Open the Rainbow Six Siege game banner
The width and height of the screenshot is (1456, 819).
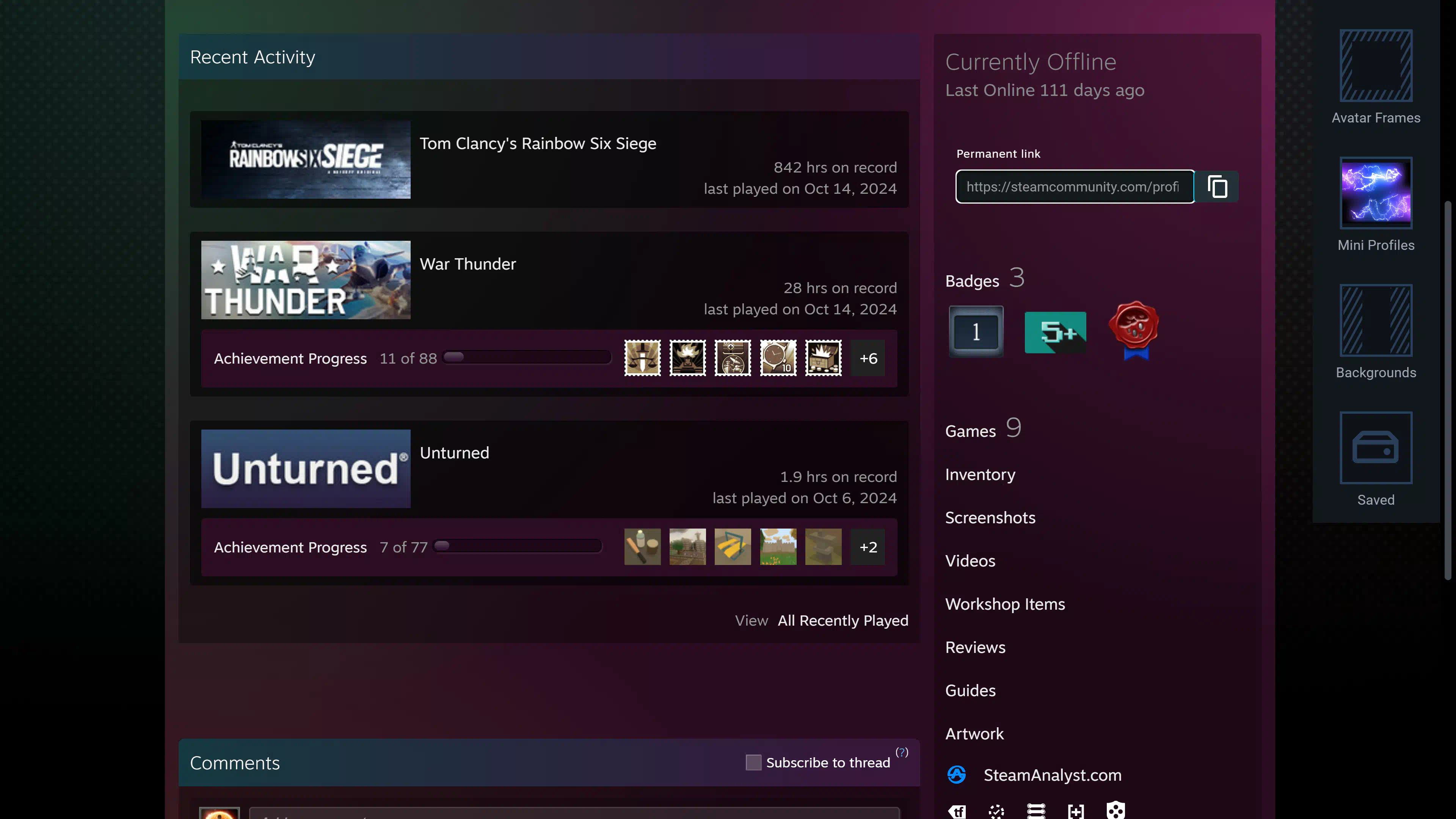(306, 159)
